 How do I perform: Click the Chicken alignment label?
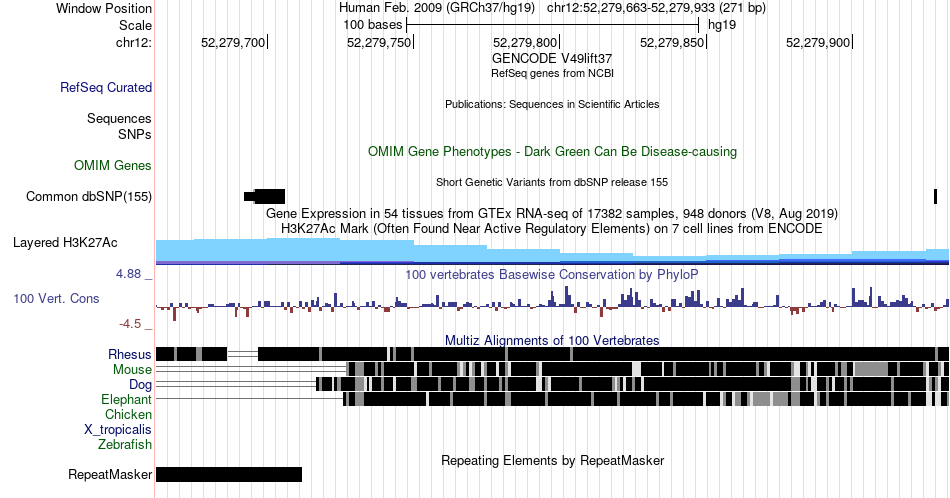click(x=128, y=414)
